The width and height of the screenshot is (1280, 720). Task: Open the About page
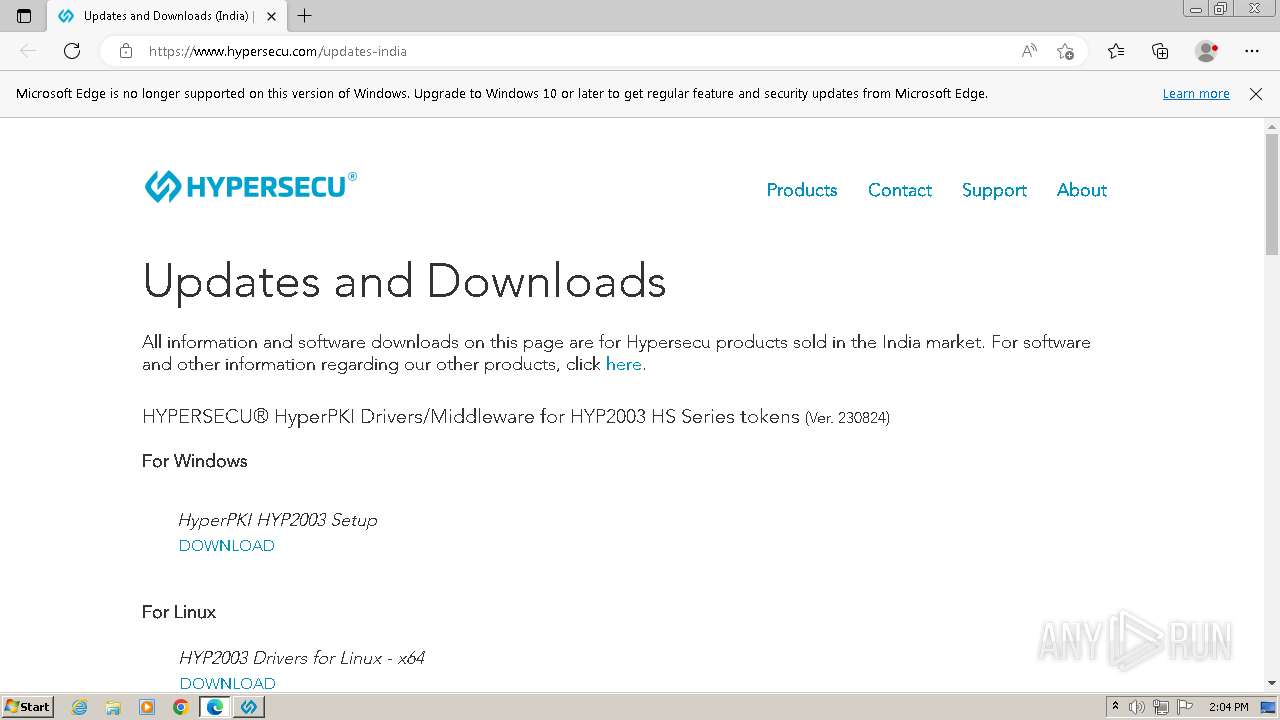click(x=1081, y=190)
